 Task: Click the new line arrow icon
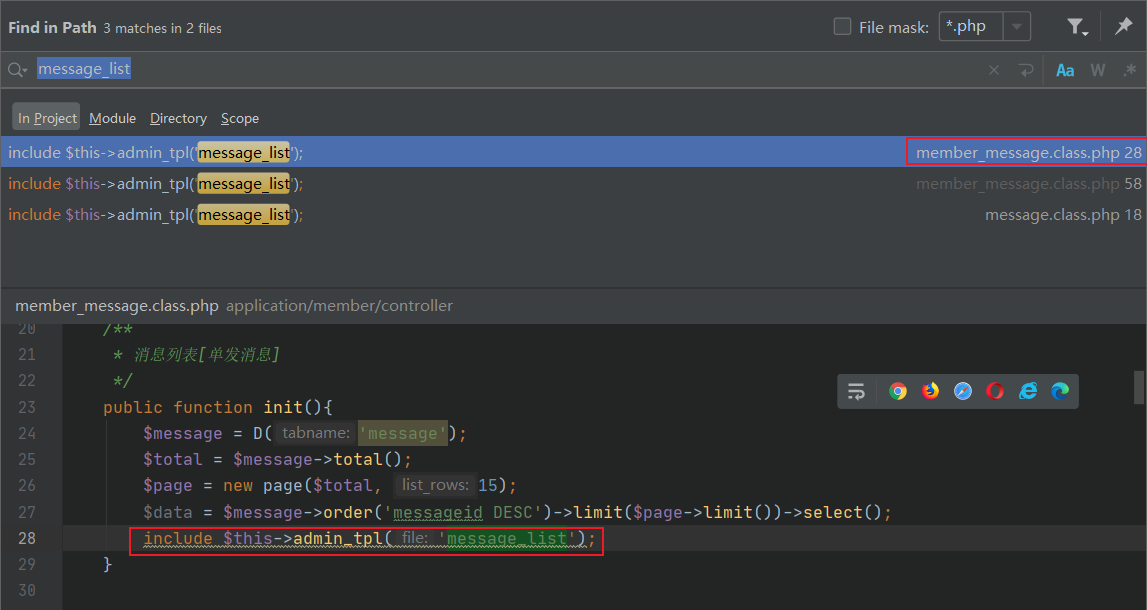pyautogui.click(x=1026, y=70)
